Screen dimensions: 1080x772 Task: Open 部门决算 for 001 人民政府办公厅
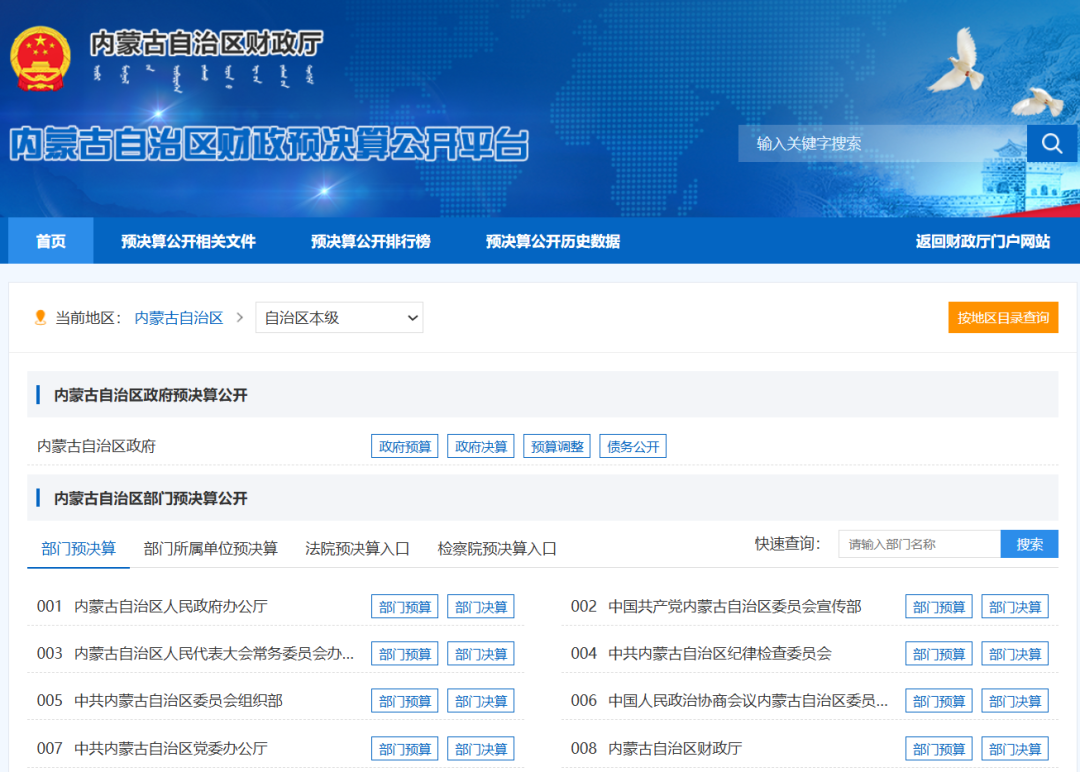481,607
